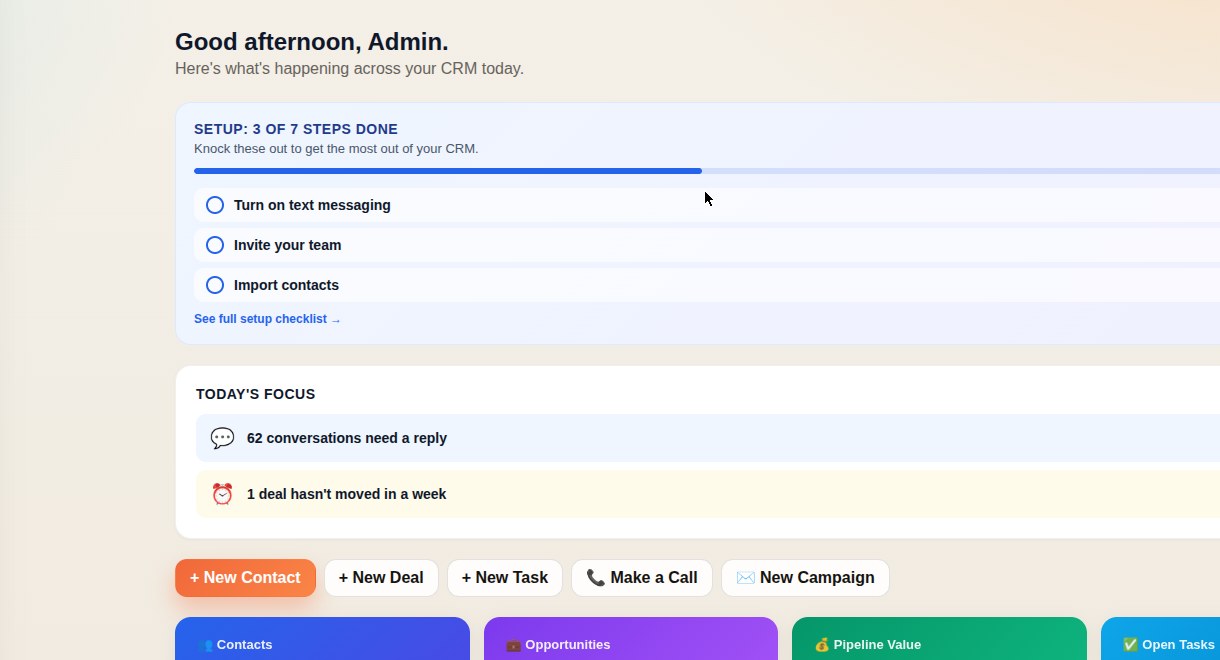Click the green checkmark icon on Open Tasks
This screenshot has height=660, width=1220.
1130,645
